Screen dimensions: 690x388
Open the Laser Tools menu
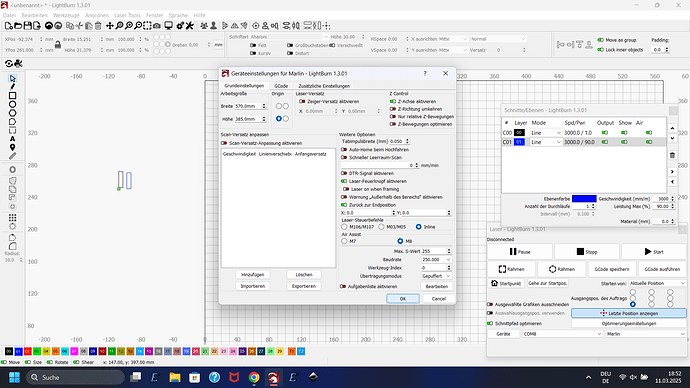pyautogui.click(x=127, y=15)
